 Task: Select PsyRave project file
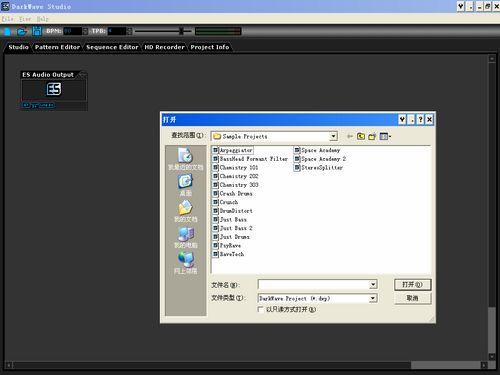coord(227,246)
